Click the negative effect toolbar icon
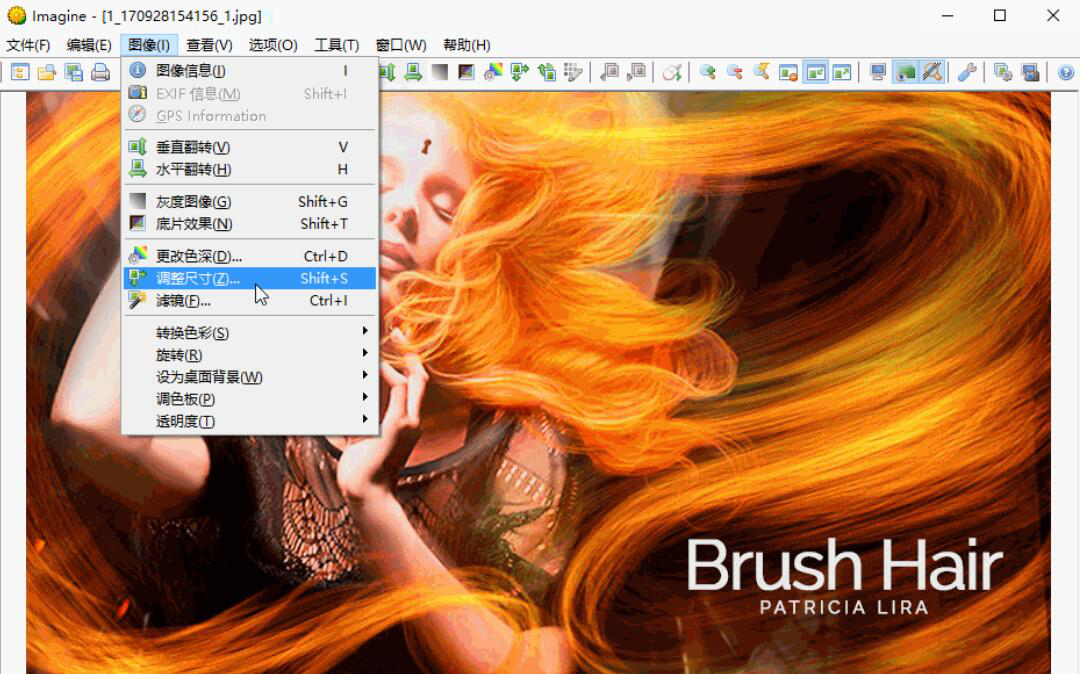The width and height of the screenshot is (1080, 674). (466, 72)
